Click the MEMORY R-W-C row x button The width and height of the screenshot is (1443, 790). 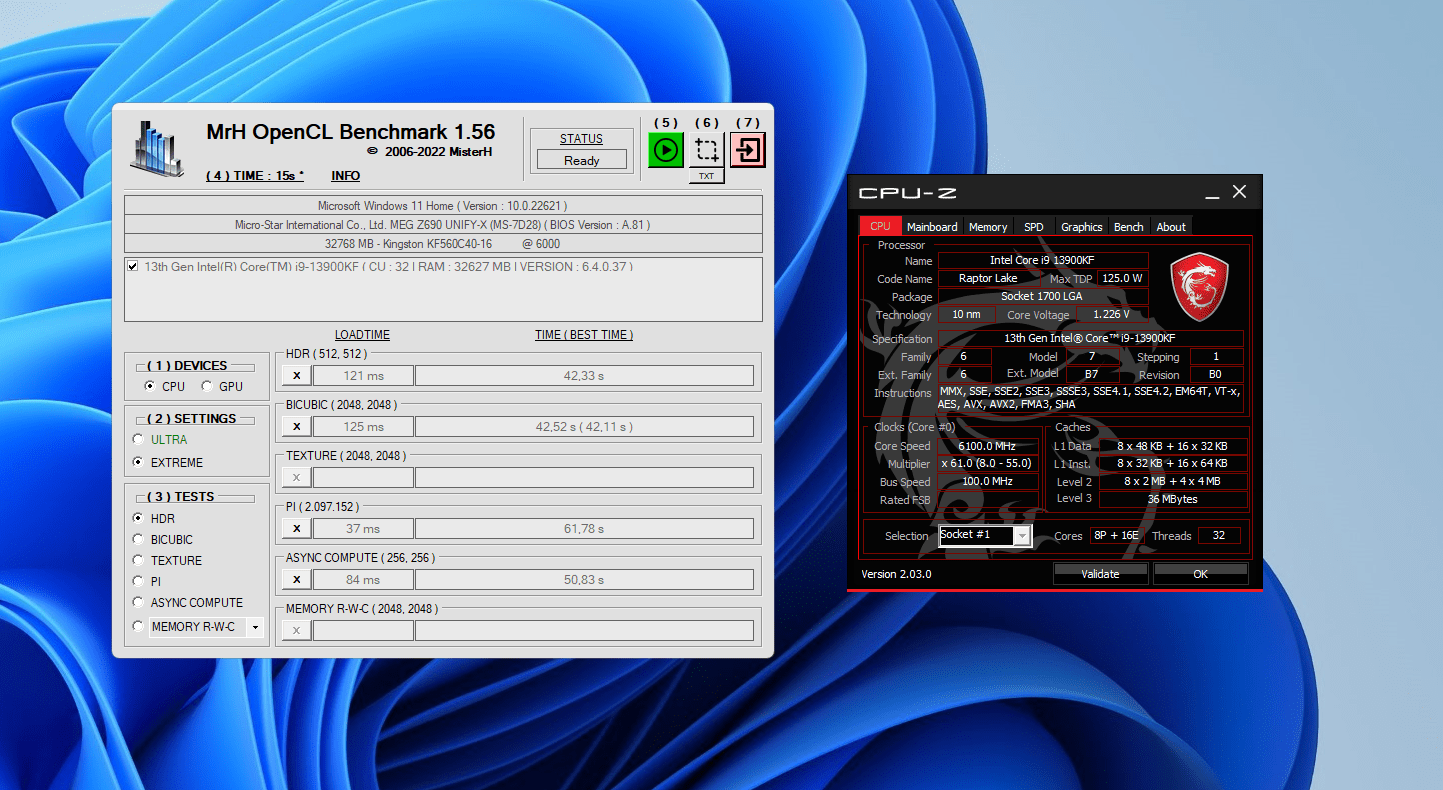296,630
